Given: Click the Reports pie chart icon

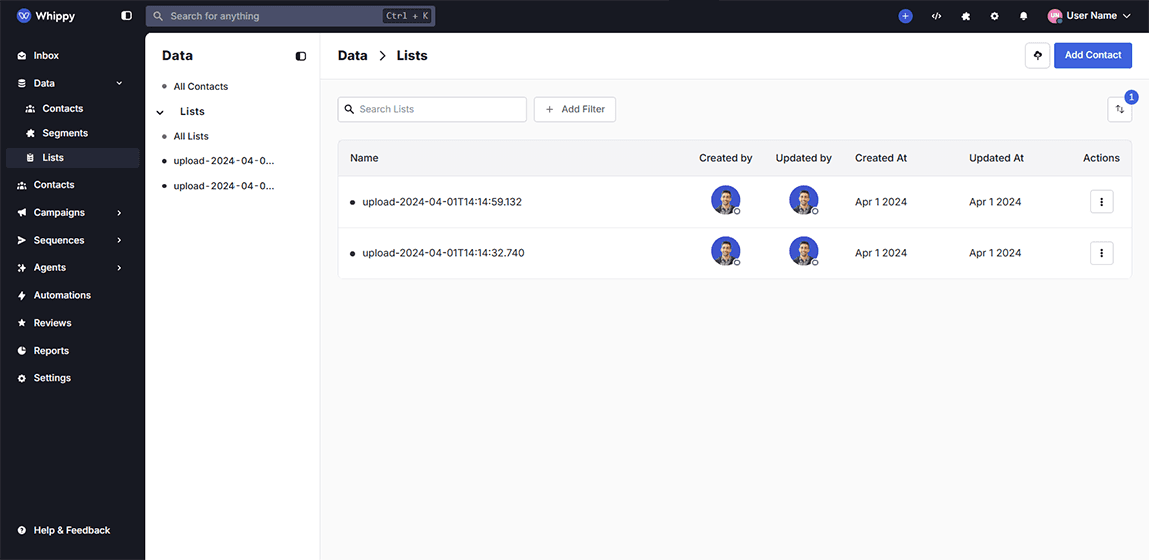Looking at the screenshot, I should pos(21,350).
